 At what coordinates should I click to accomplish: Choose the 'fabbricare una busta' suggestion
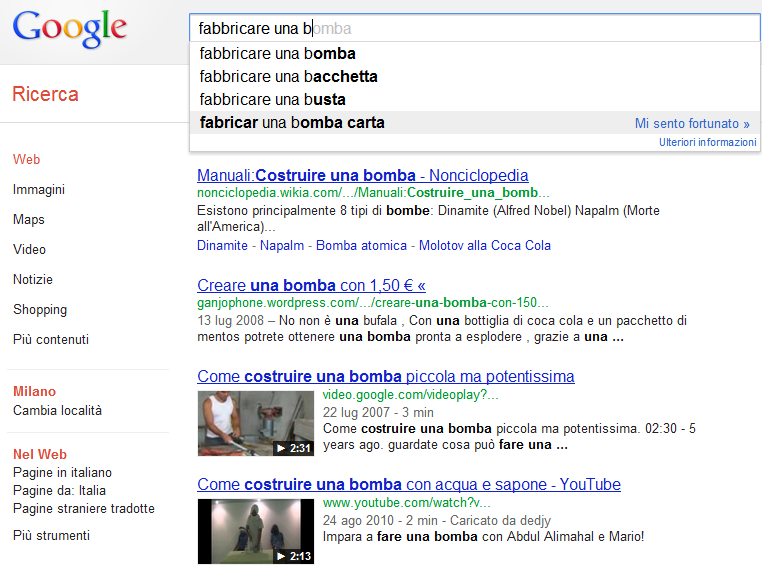click(273, 100)
